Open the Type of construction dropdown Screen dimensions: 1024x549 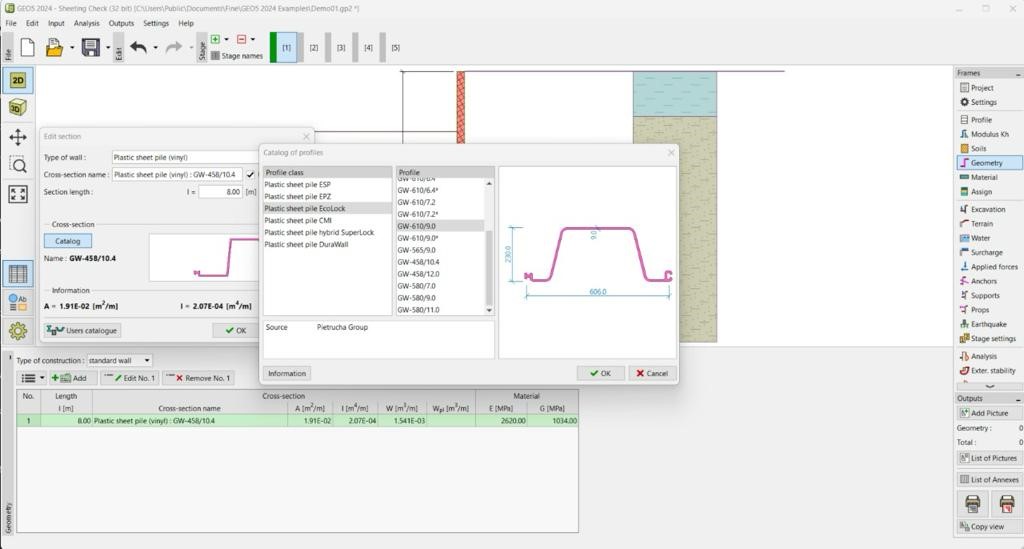[146, 360]
